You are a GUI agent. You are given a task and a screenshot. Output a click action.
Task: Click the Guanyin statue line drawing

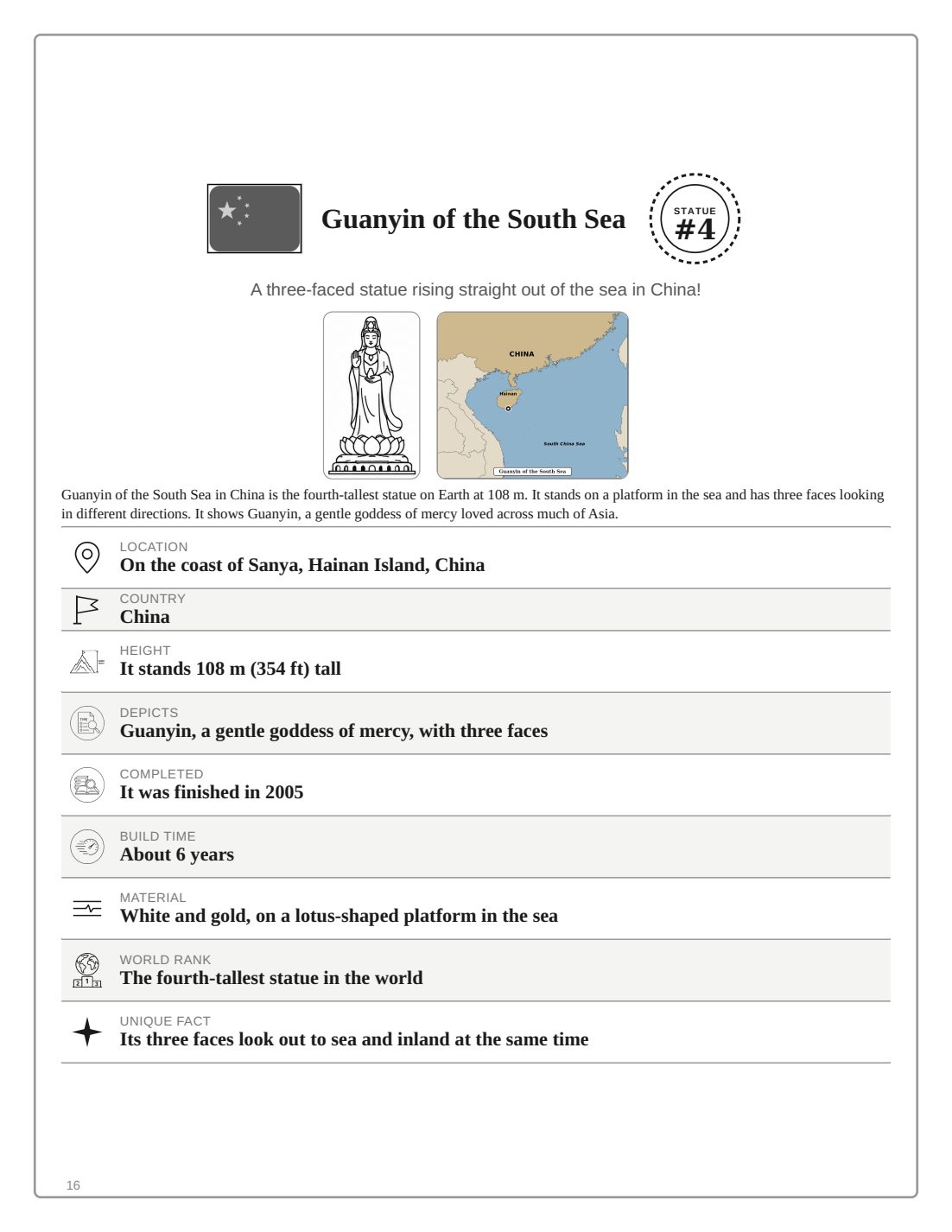tap(371, 396)
